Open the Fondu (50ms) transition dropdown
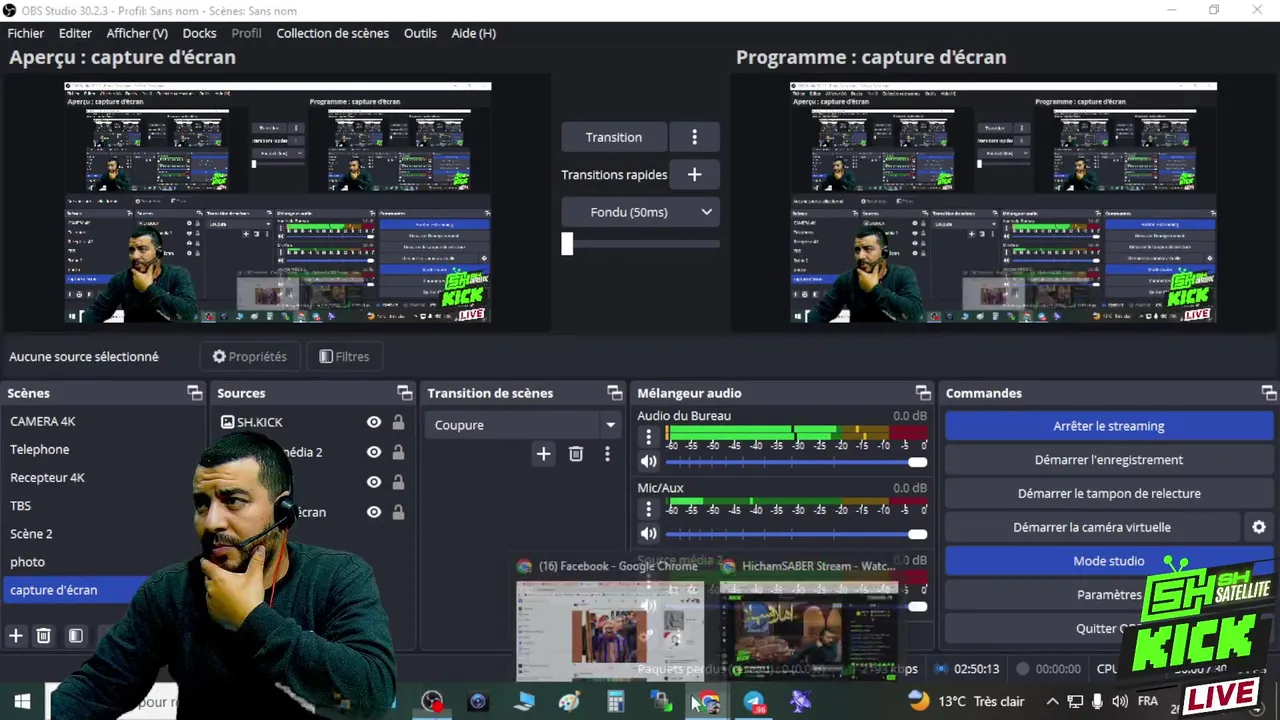 pyautogui.click(x=640, y=212)
